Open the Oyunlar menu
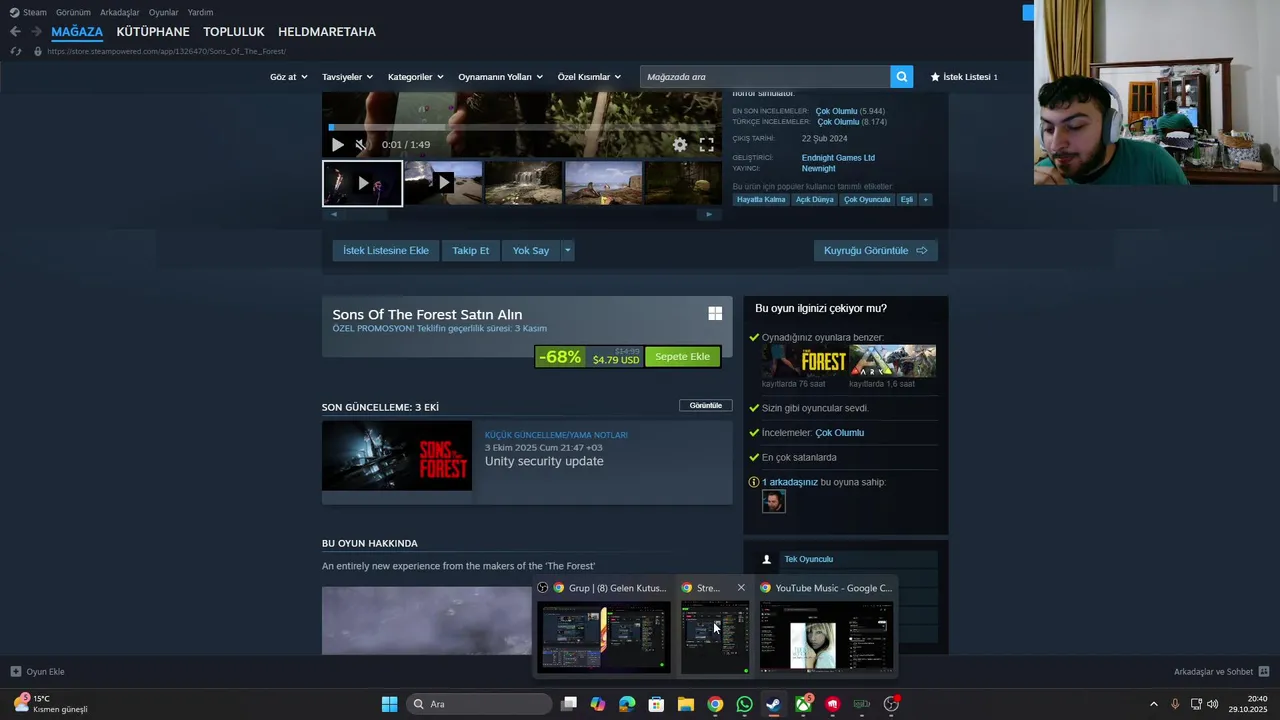 point(163,12)
